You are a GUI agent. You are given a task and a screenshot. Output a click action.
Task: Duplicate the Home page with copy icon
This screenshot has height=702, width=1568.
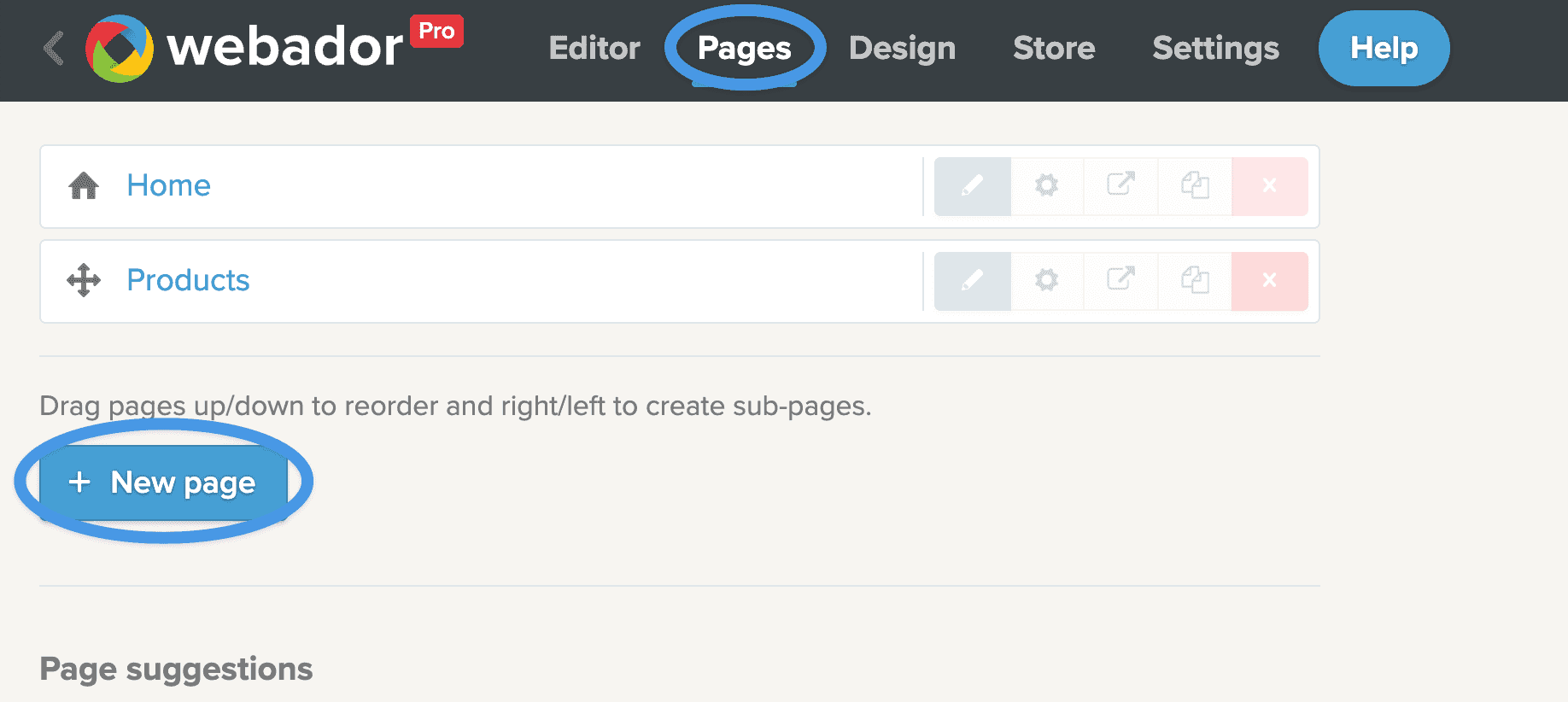click(x=1195, y=185)
